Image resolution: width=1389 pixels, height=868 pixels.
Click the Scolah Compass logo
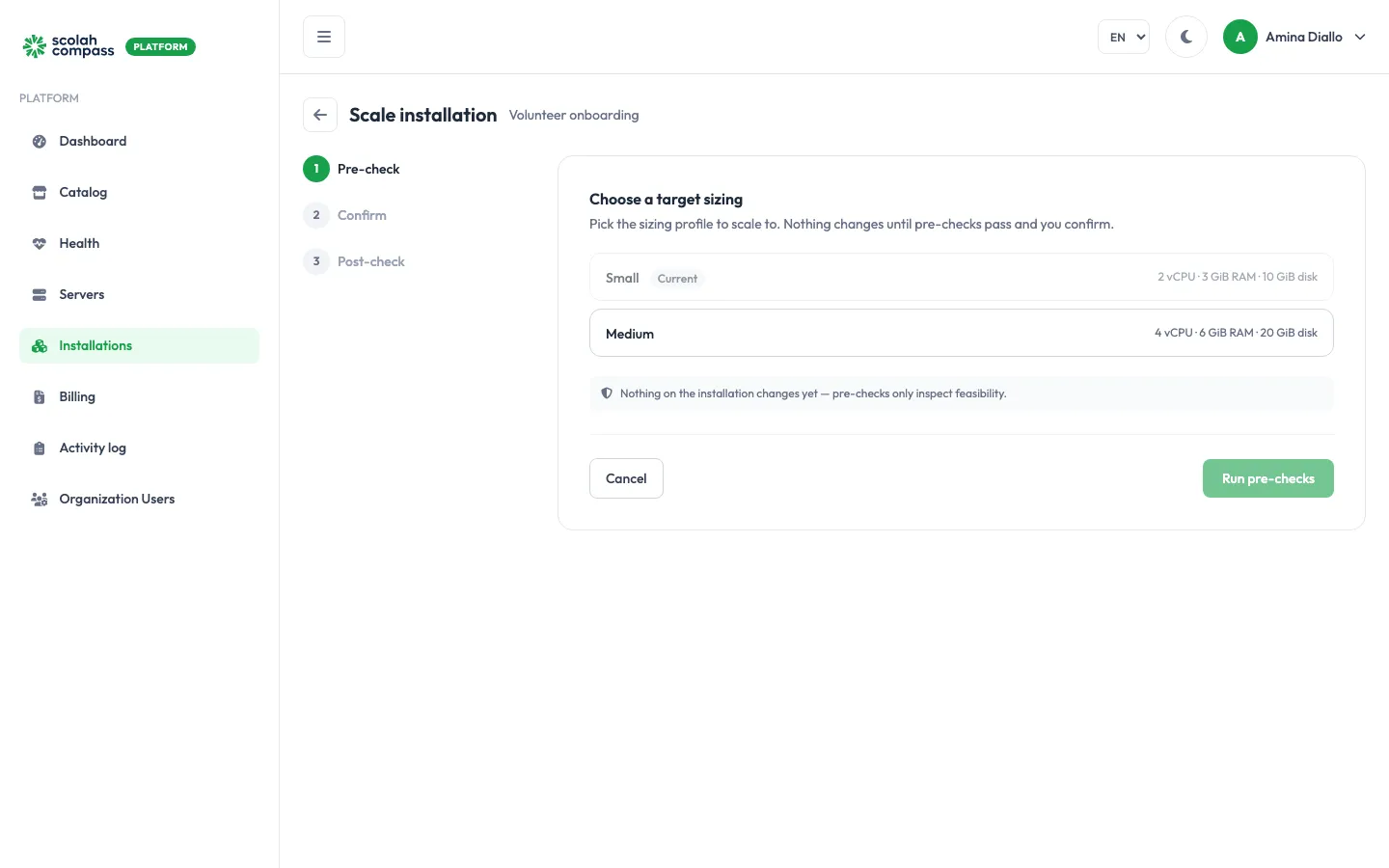(68, 45)
